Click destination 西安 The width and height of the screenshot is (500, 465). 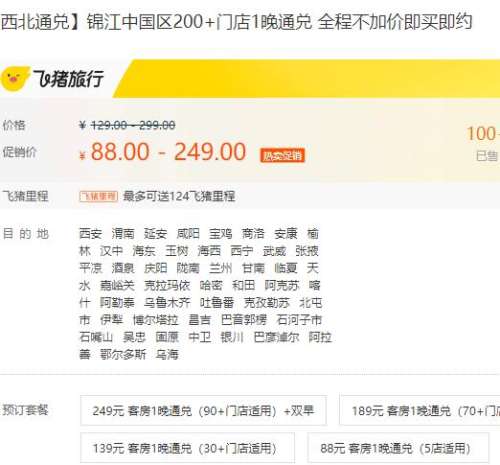tap(90, 234)
